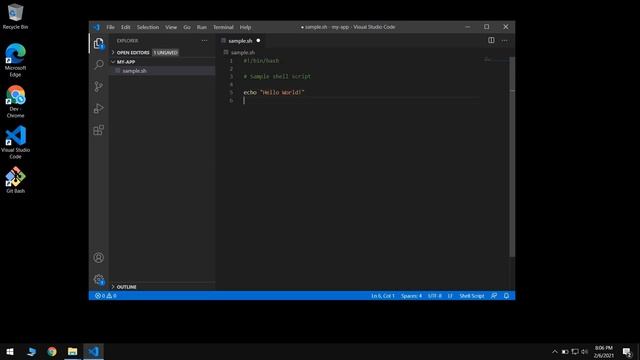Open the File menu
Viewport: 640px width, 360px height.
point(110,27)
